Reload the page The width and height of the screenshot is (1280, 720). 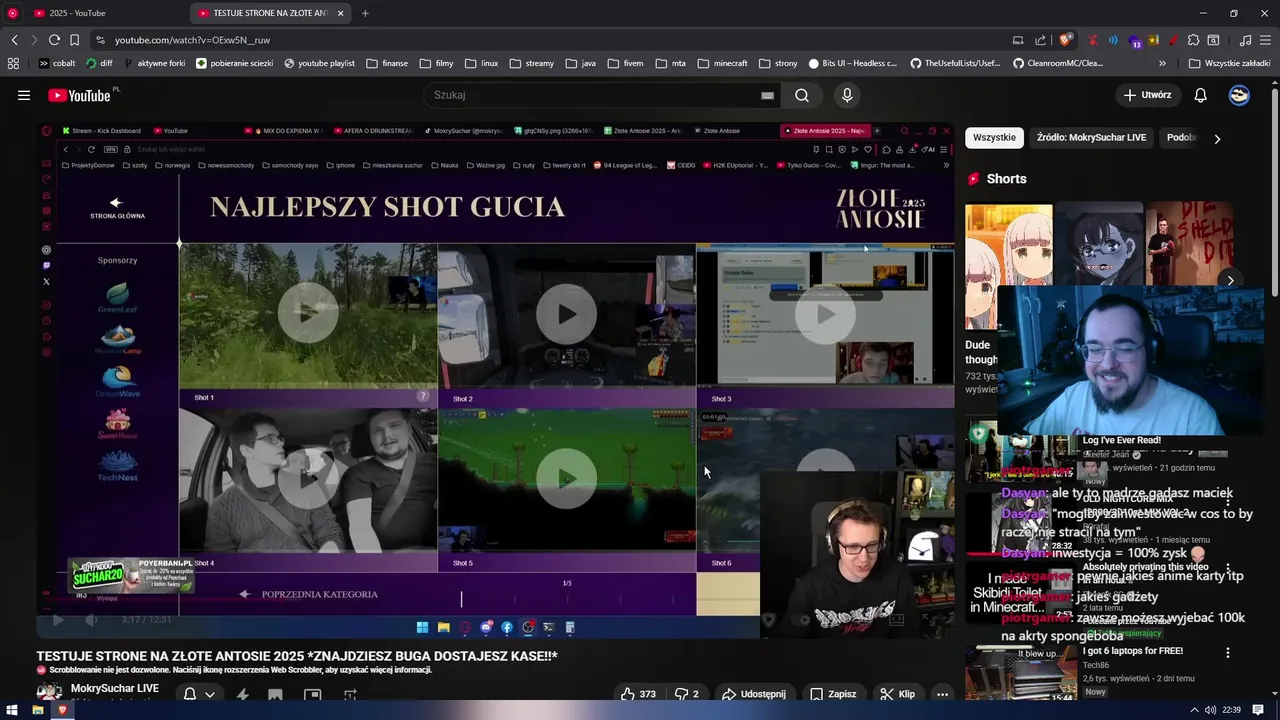tap(54, 40)
